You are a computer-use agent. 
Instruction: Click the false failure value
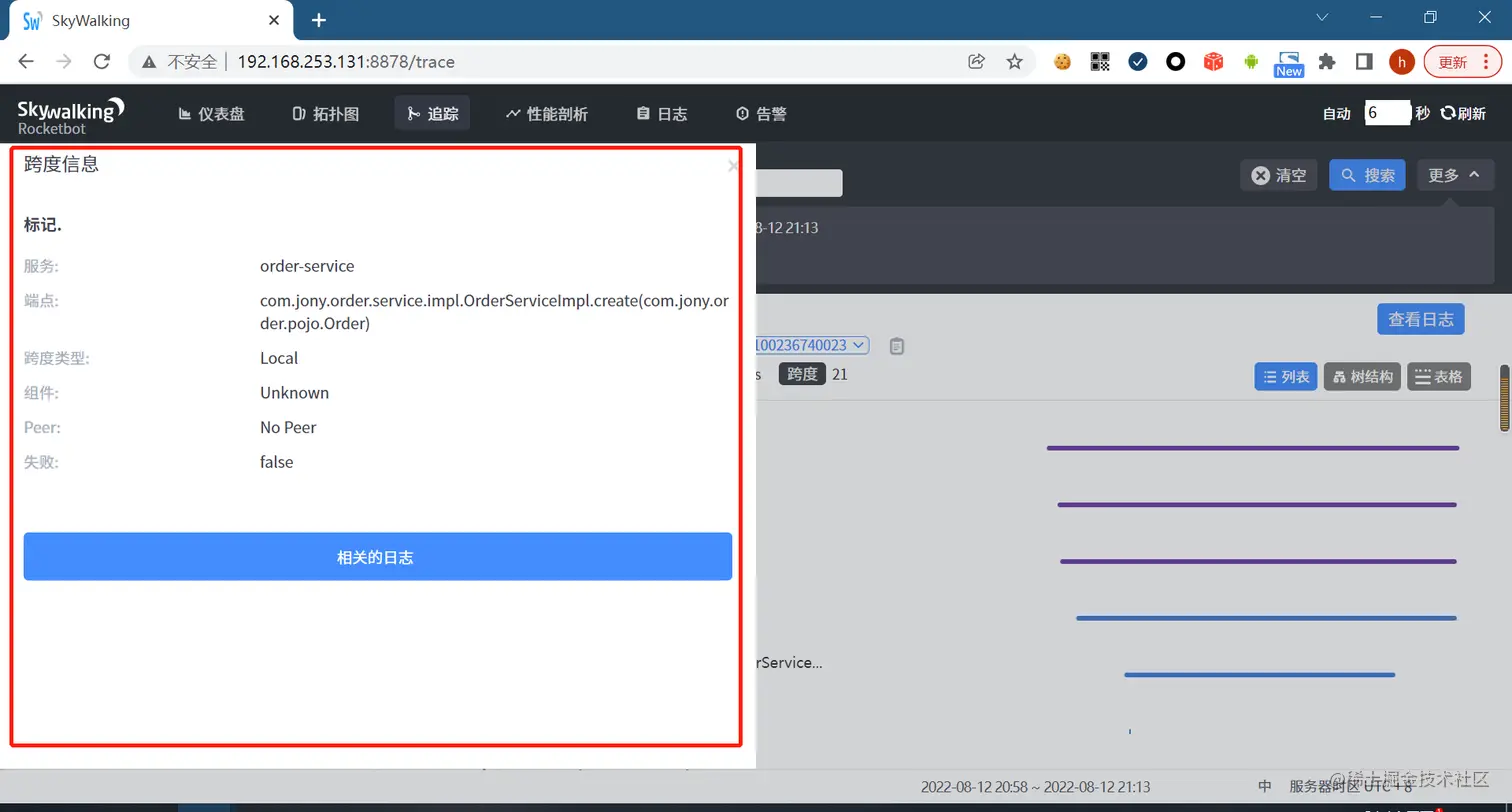277,462
